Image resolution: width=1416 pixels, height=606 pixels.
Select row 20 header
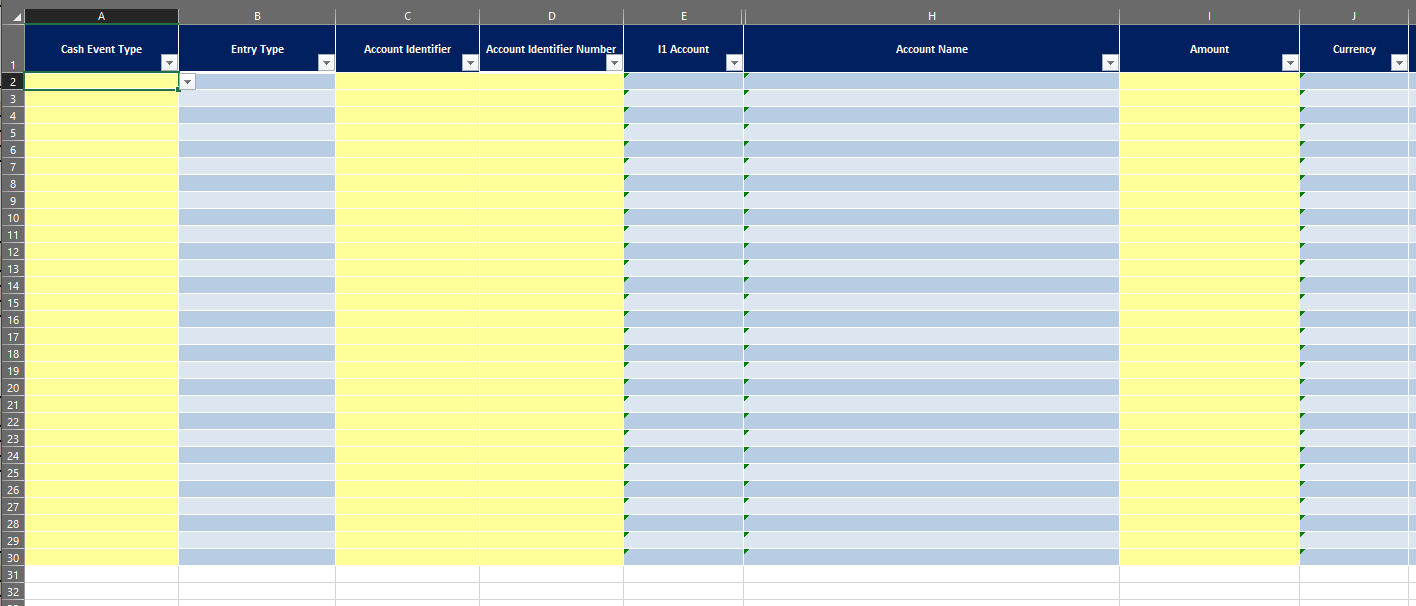(12, 388)
